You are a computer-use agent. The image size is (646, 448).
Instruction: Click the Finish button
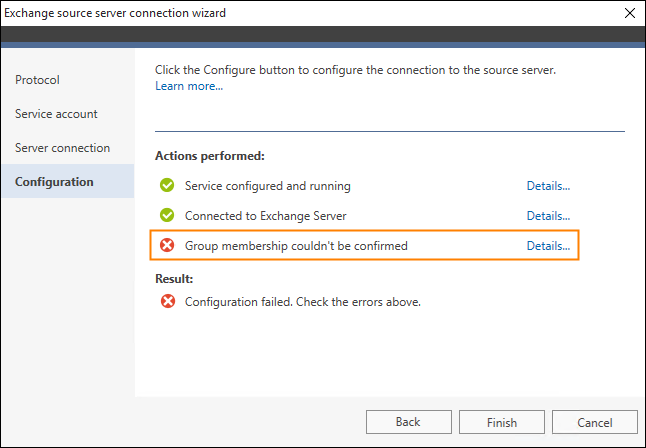pyautogui.click(x=502, y=422)
